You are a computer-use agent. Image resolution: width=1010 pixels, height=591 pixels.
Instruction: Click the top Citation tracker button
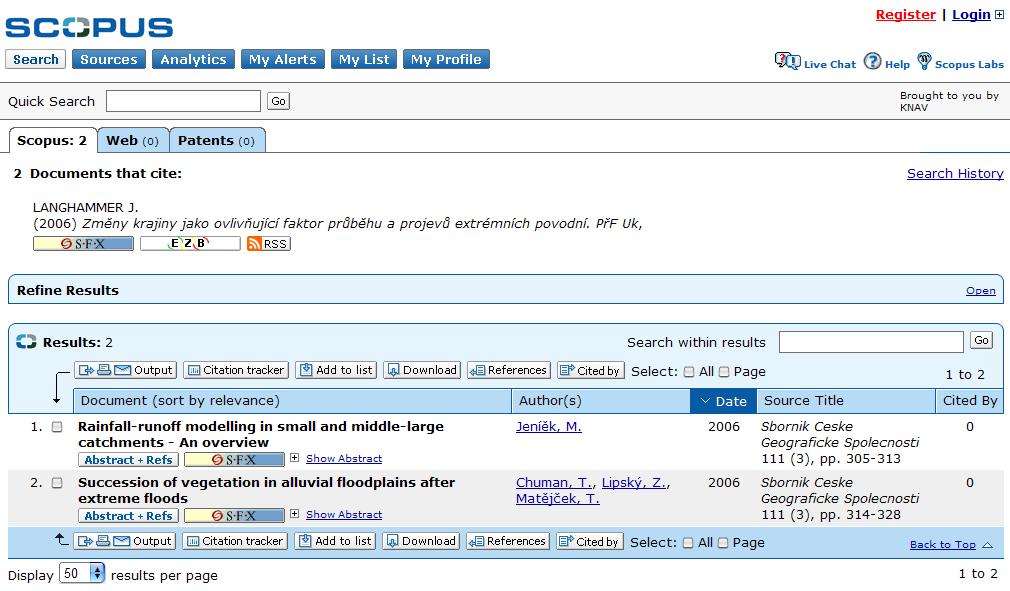click(236, 370)
